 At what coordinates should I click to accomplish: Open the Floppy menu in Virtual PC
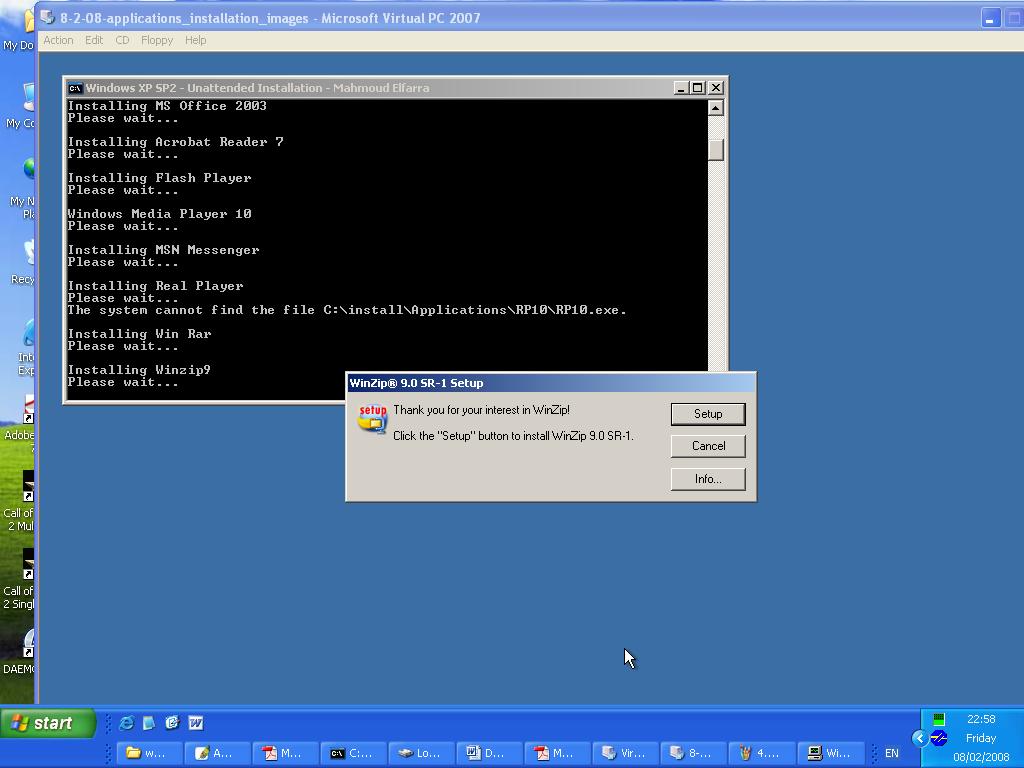coord(157,40)
